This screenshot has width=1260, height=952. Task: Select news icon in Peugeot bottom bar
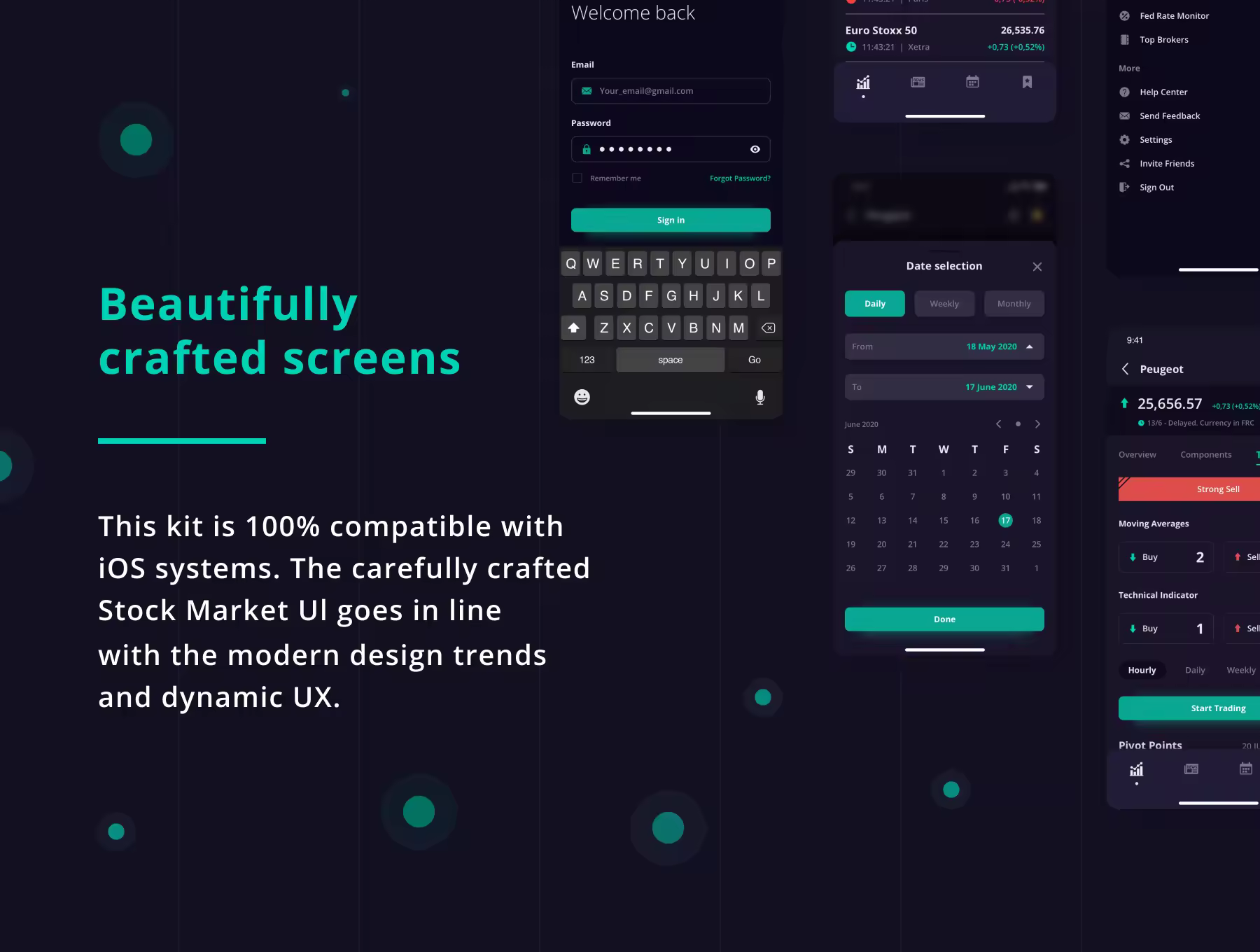pyautogui.click(x=1191, y=769)
